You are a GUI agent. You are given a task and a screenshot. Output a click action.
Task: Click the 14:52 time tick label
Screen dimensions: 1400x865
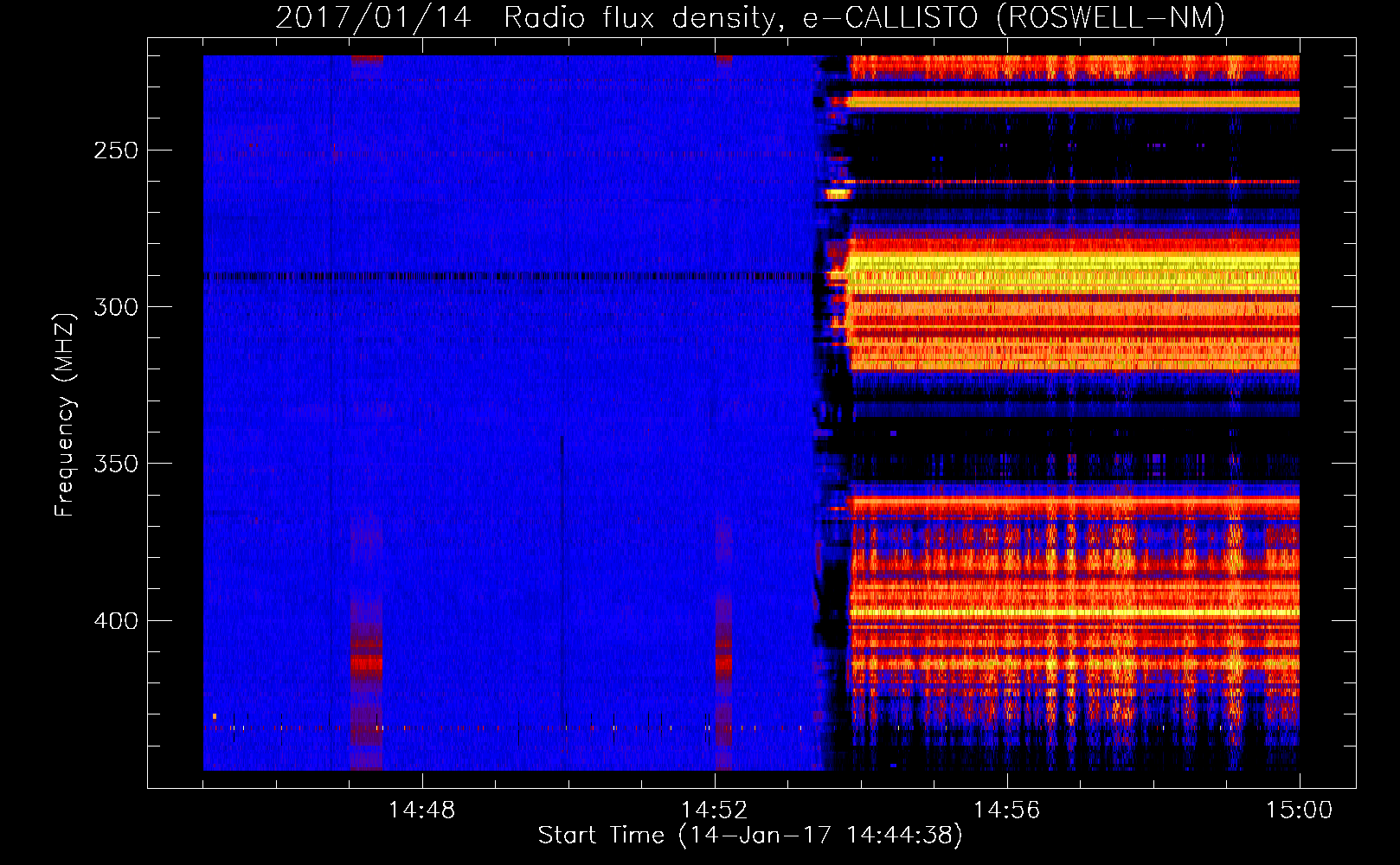714,811
